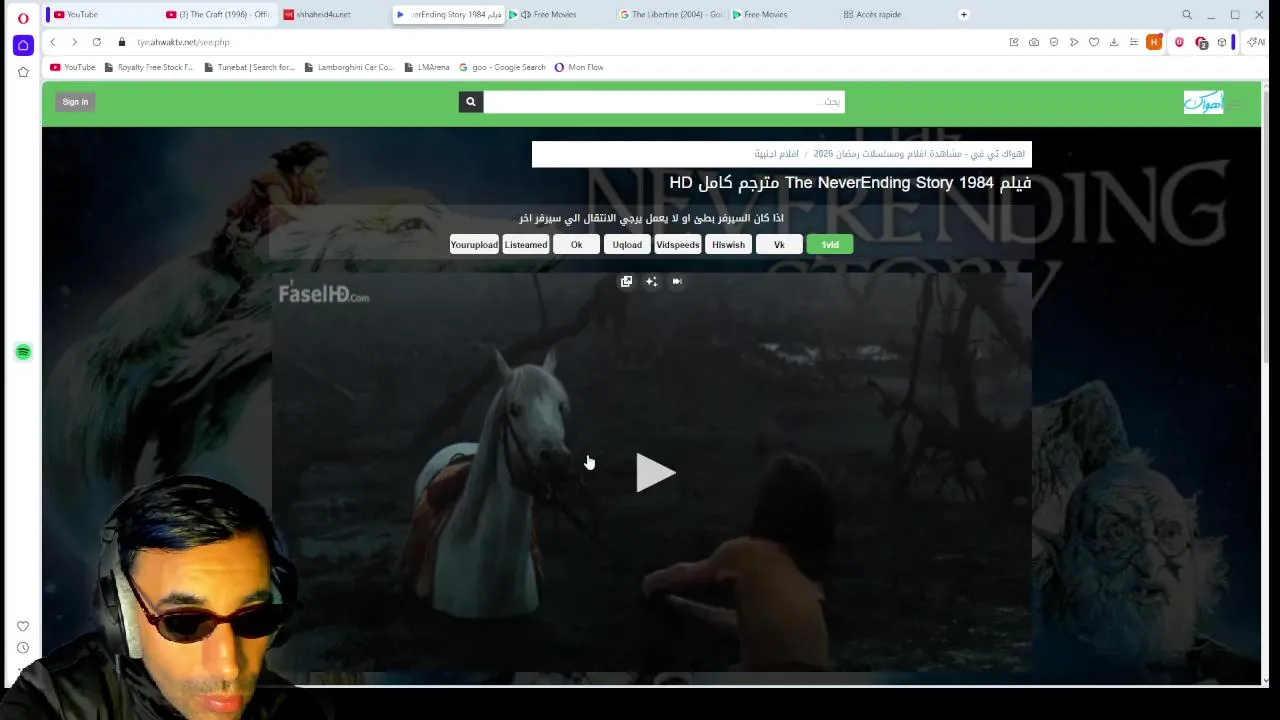
Task: Open the LMArena bookmark
Action: (x=427, y=67)
